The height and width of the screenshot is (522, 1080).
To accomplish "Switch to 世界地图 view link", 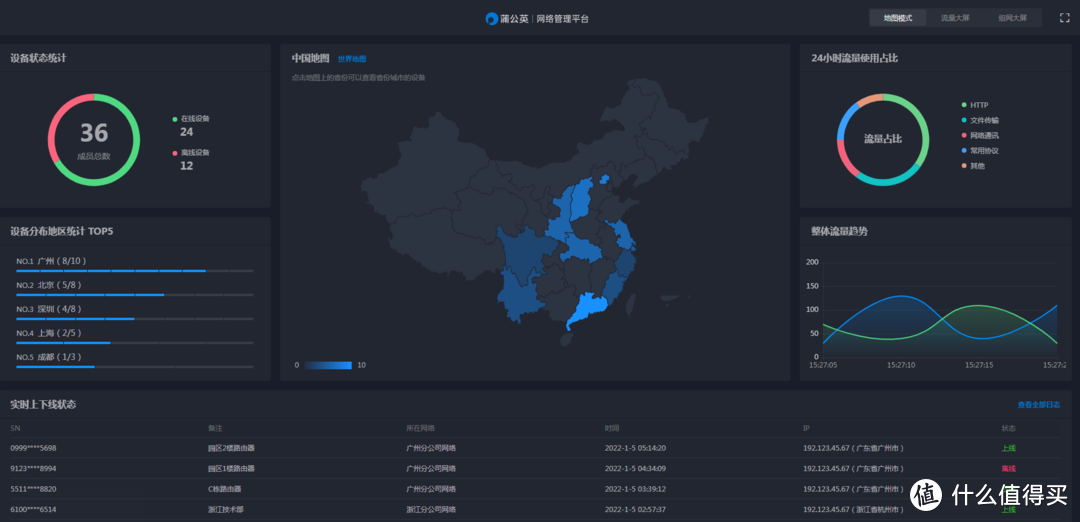I will 352,59.
